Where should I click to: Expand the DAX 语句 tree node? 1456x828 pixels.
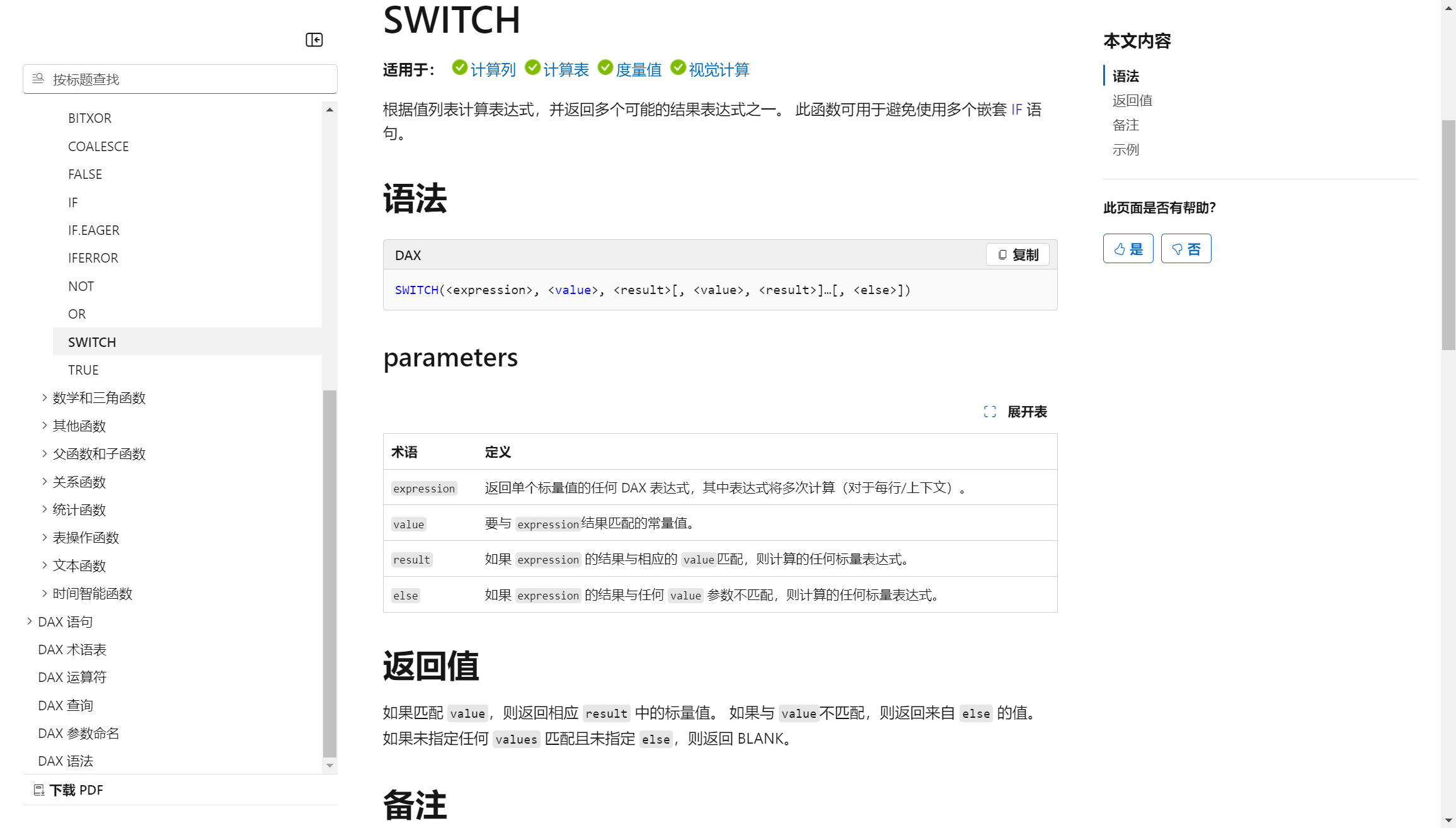(30, 621)
